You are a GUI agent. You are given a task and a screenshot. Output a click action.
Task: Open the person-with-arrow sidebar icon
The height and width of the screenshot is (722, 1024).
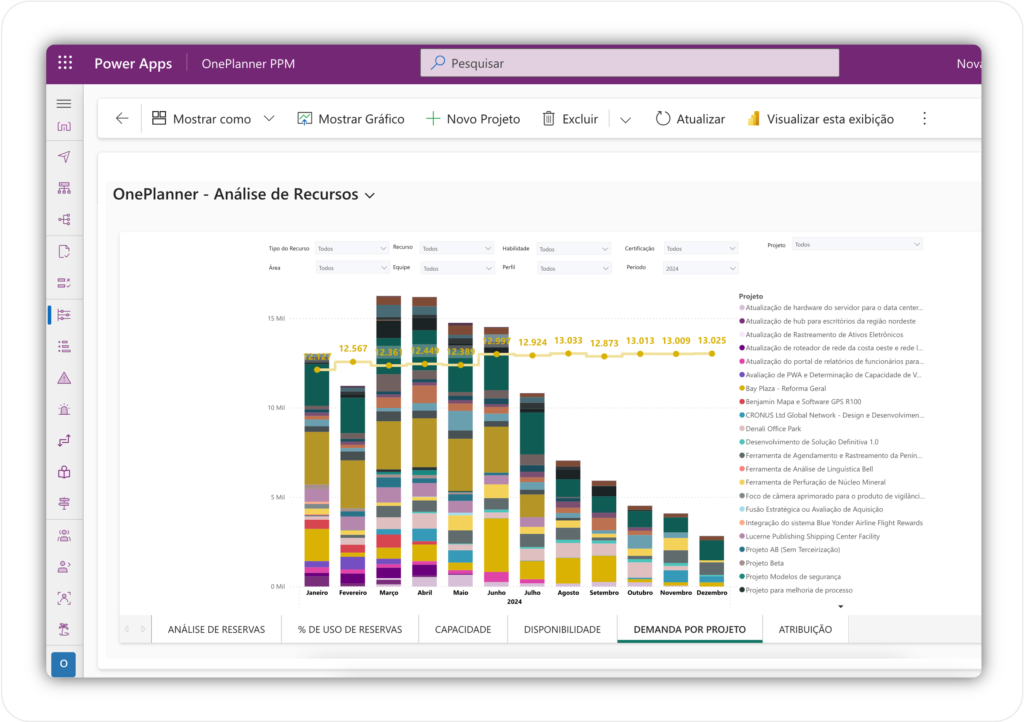tap(64, 567)
